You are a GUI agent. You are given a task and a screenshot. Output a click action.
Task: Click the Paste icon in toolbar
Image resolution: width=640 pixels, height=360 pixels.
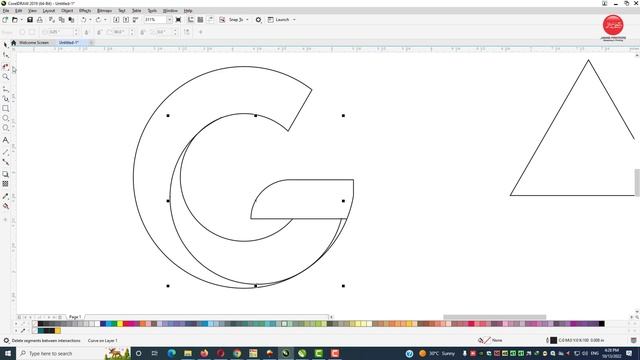pos(71,20)
